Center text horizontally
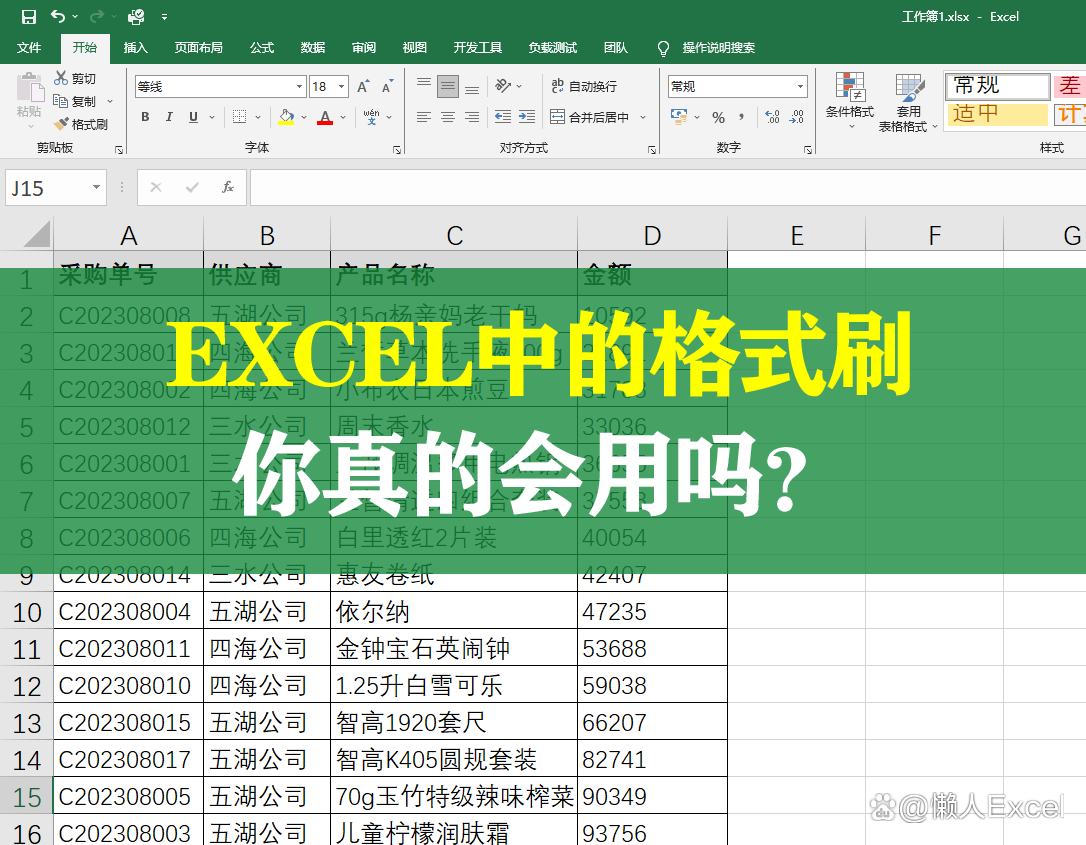 [x=448, y=117]
